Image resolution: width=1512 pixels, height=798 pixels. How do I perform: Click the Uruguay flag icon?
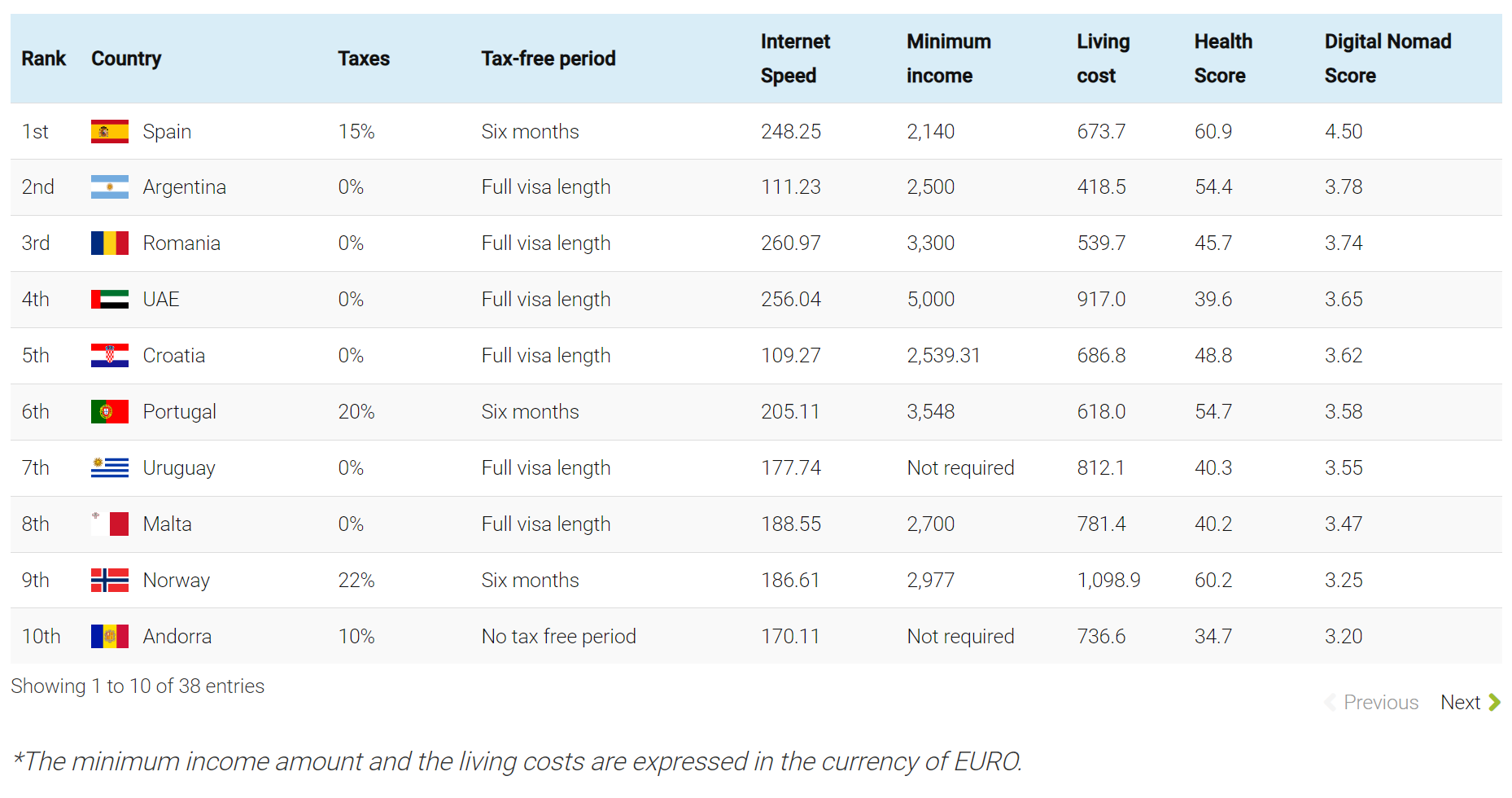[109, 468]
